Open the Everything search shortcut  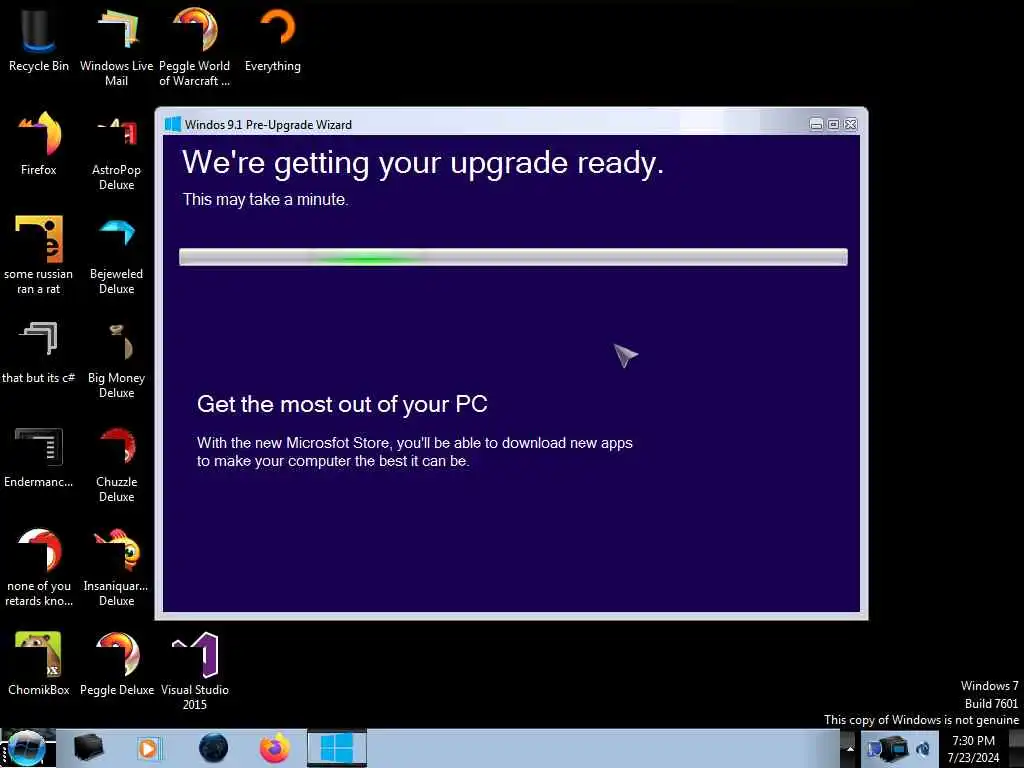tap(273, 38)
